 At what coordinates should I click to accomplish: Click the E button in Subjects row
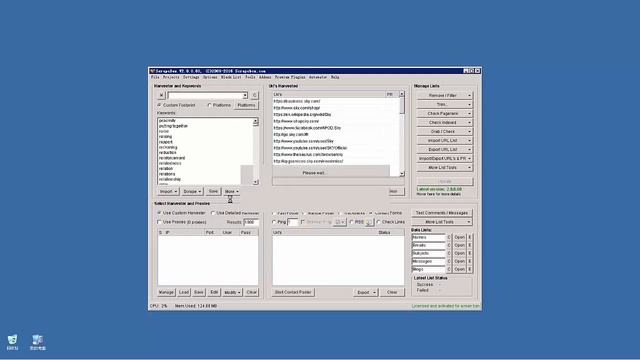click(470, 253)
